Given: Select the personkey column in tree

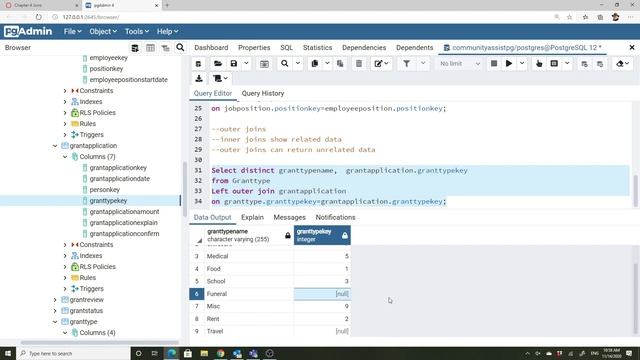Looking at the screenshot, I should [x=104, y=190].
